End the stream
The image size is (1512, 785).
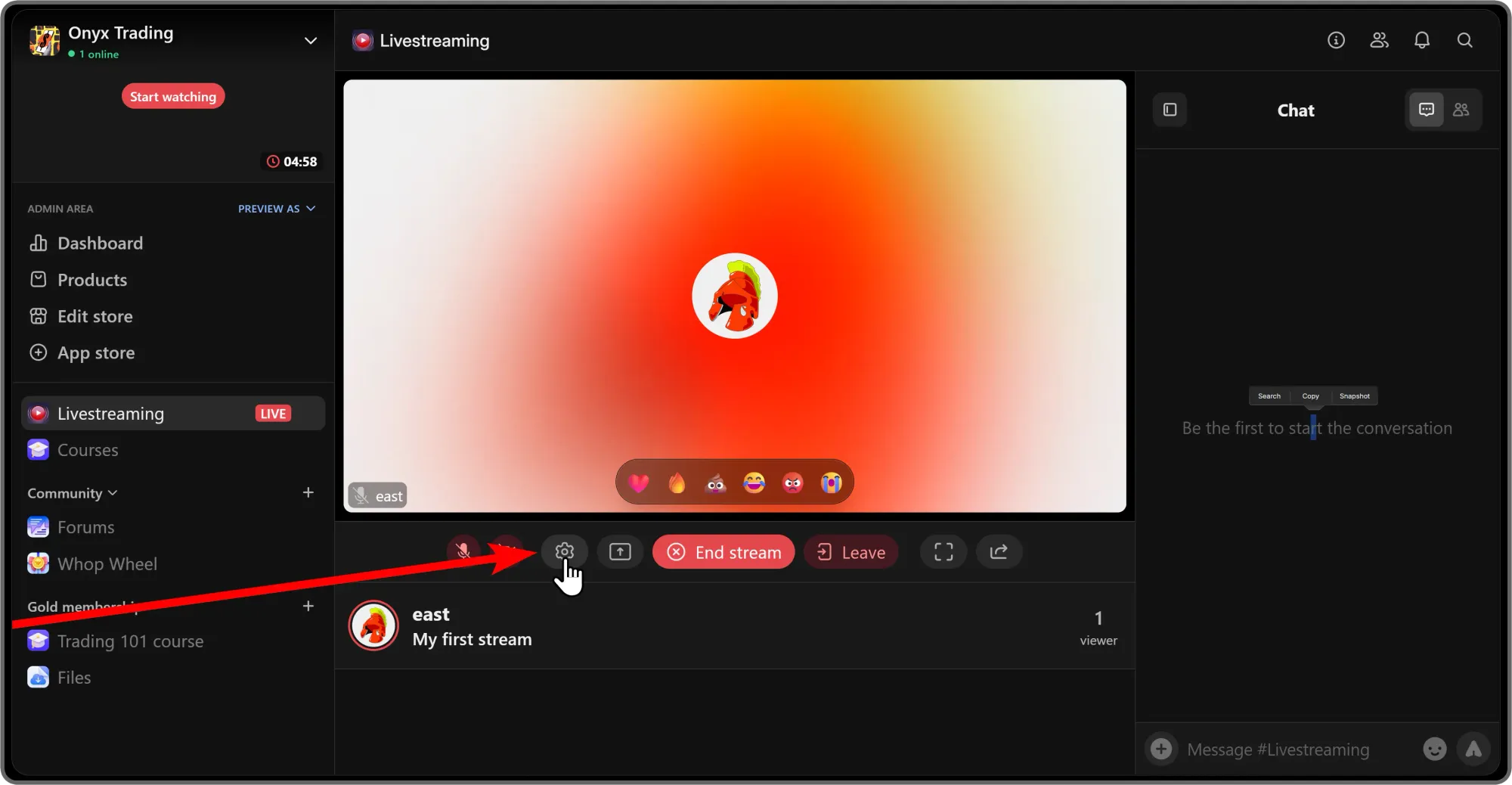pos(723,552)
